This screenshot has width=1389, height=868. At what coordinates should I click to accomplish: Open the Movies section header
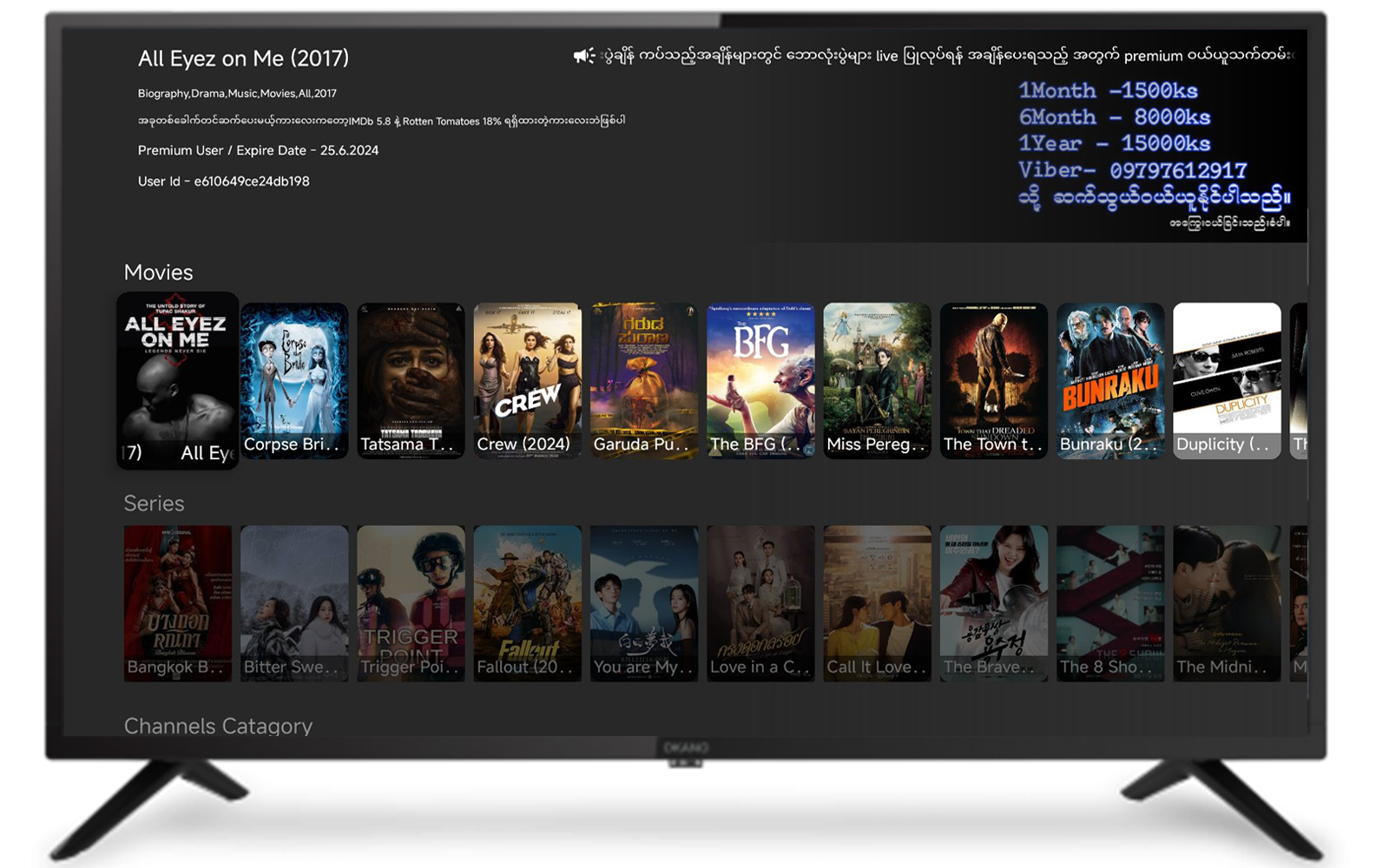coord(159,272)
